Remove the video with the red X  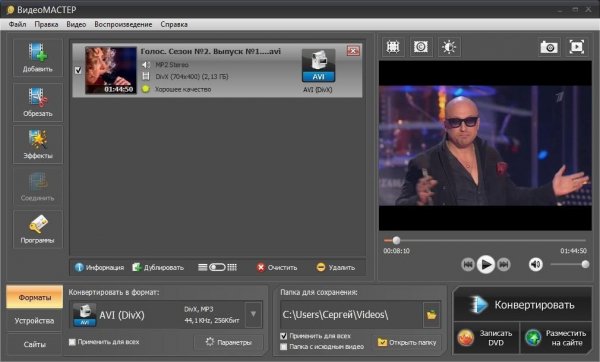[353, 51]
